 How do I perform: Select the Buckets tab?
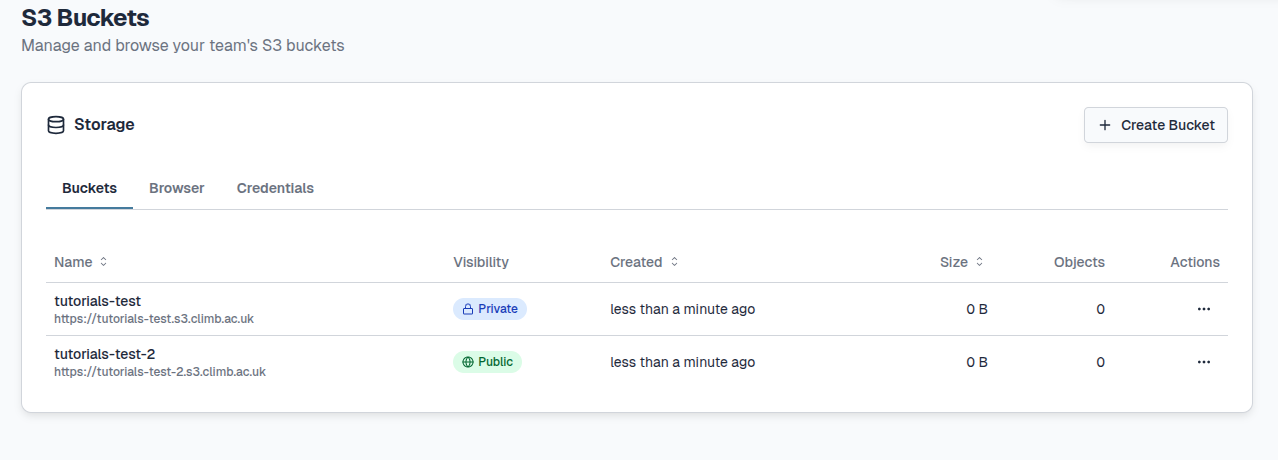[x=89, y=188]
